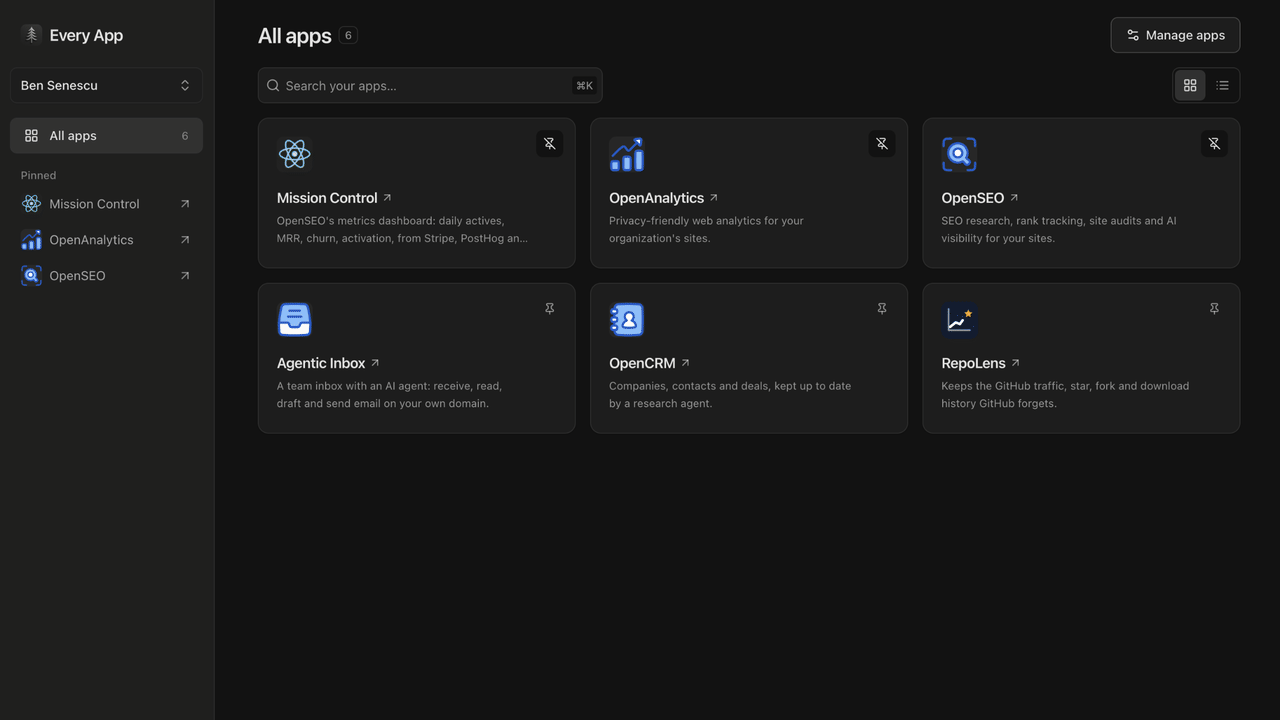Open Agentic Inbox card title link

(328, 363)
